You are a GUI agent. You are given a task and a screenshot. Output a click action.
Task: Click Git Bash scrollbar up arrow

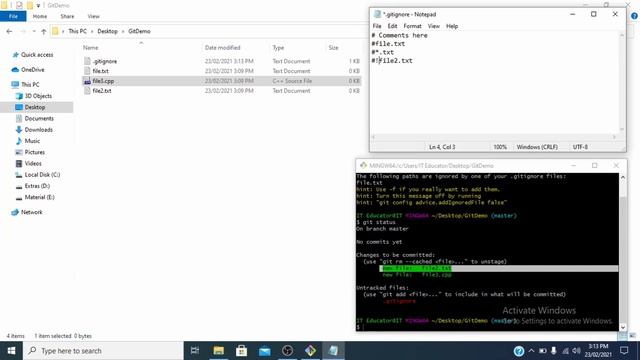pos(622,178)
